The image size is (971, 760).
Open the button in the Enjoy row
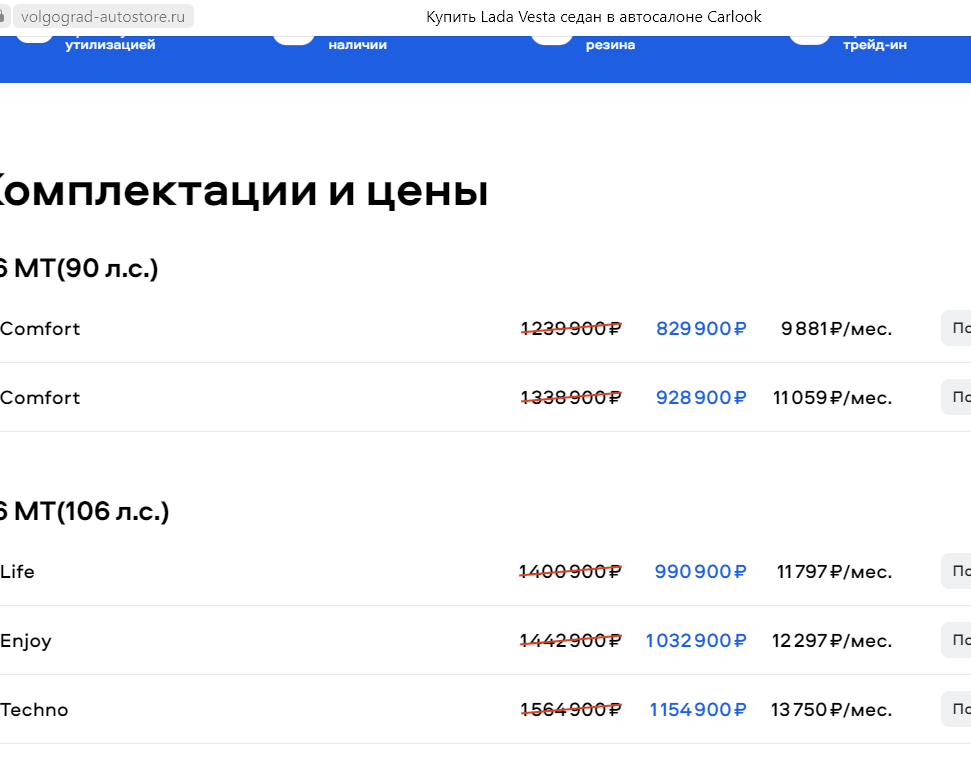pos(957,640)
